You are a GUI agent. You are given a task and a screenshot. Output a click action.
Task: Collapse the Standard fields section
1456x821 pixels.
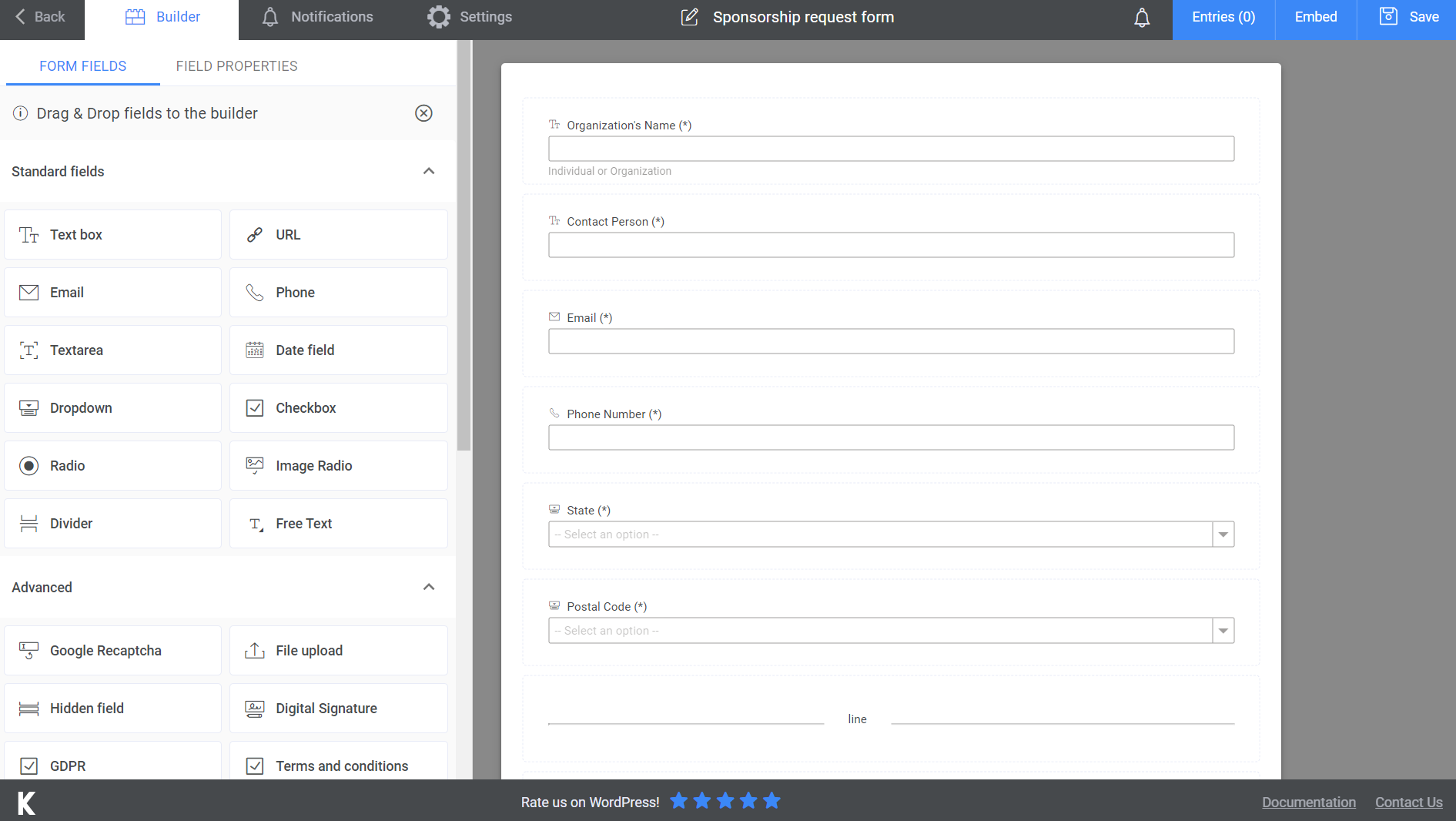click(x=429, y=171)
